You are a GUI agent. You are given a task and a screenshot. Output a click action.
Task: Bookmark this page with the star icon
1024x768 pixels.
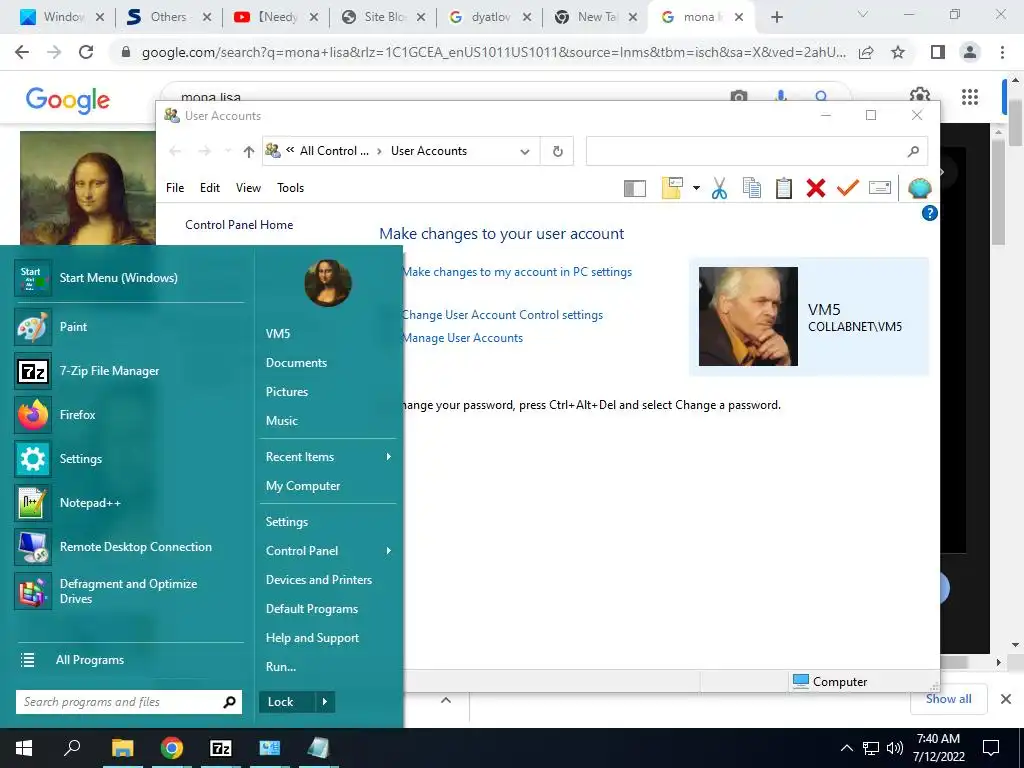tap(898, 52)
